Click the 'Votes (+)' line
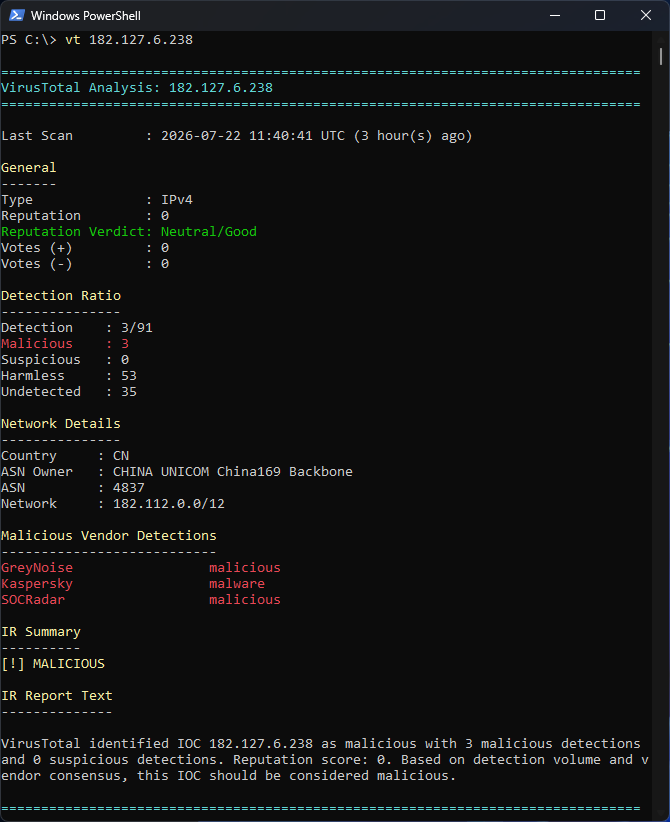The width and height of the screenshot is (670, 822). [x=85, y=248]
